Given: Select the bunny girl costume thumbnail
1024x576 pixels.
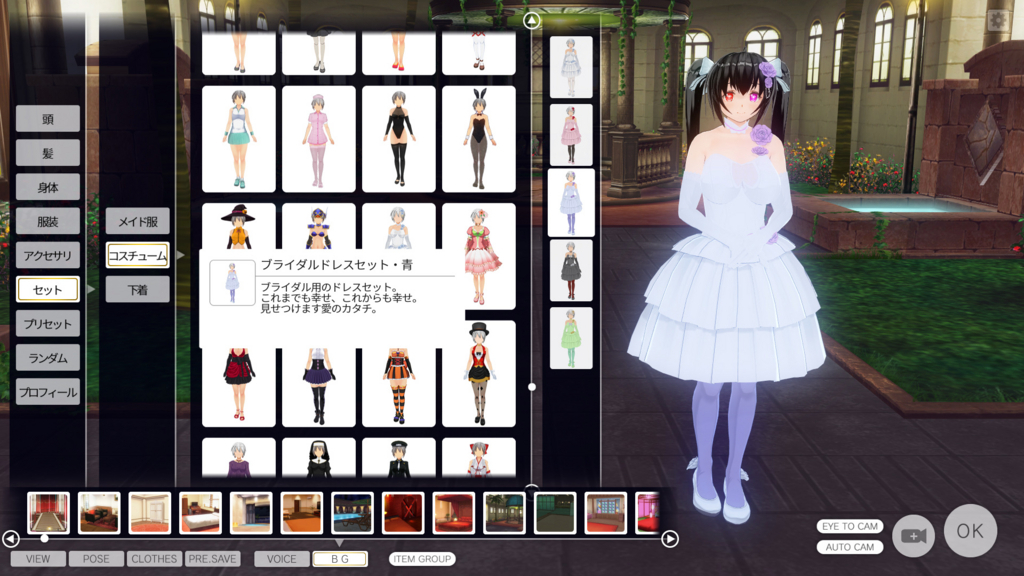Looking at the screenshot, I should coord(479,139).
